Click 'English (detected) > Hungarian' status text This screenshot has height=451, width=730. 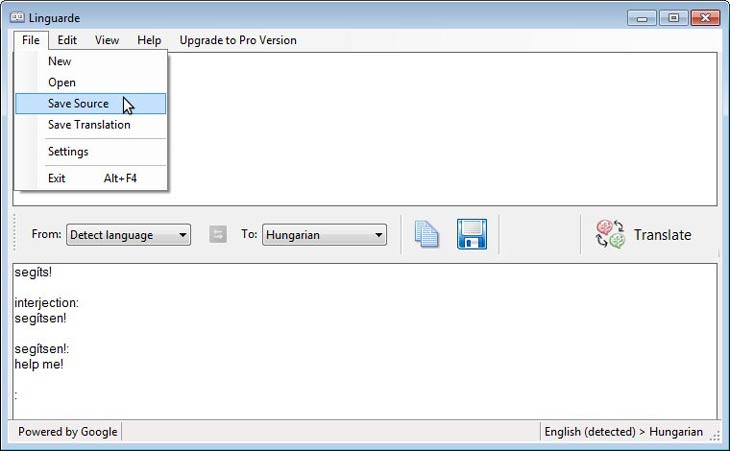click(623, 432)
